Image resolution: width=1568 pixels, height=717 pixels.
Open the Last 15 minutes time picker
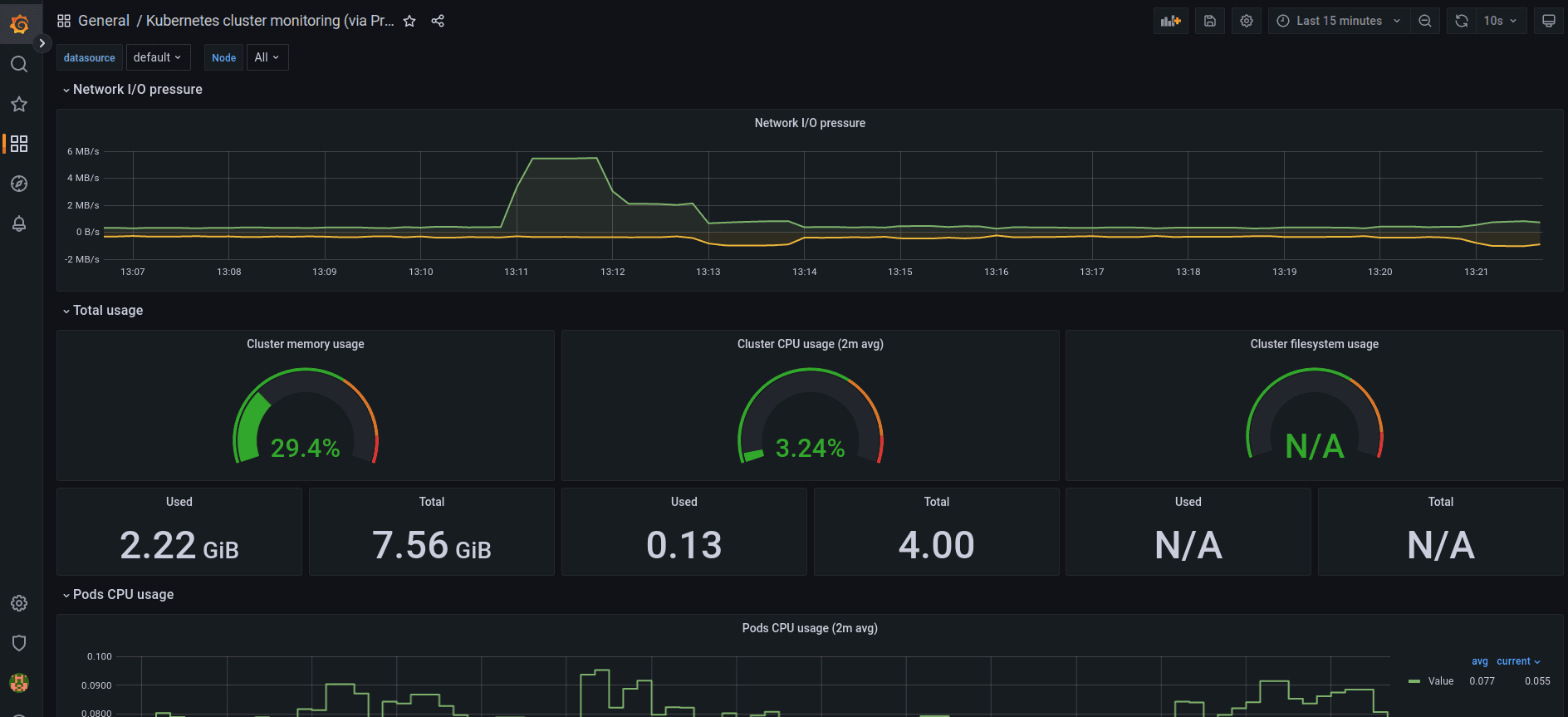coord(1339,21)
